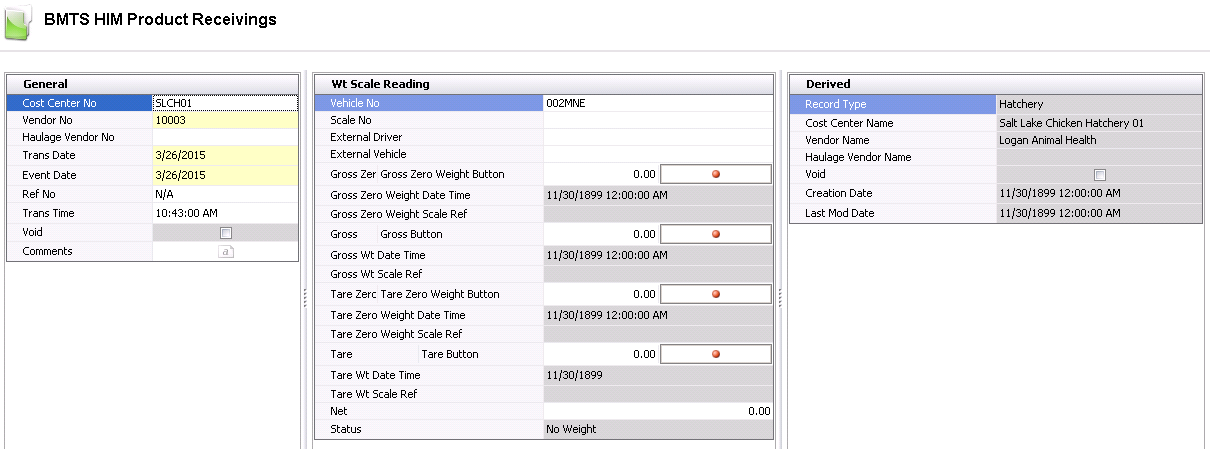Click the Record Type label row
The height and width of the screenshot is (449, 1210).
tap(893, 104)
